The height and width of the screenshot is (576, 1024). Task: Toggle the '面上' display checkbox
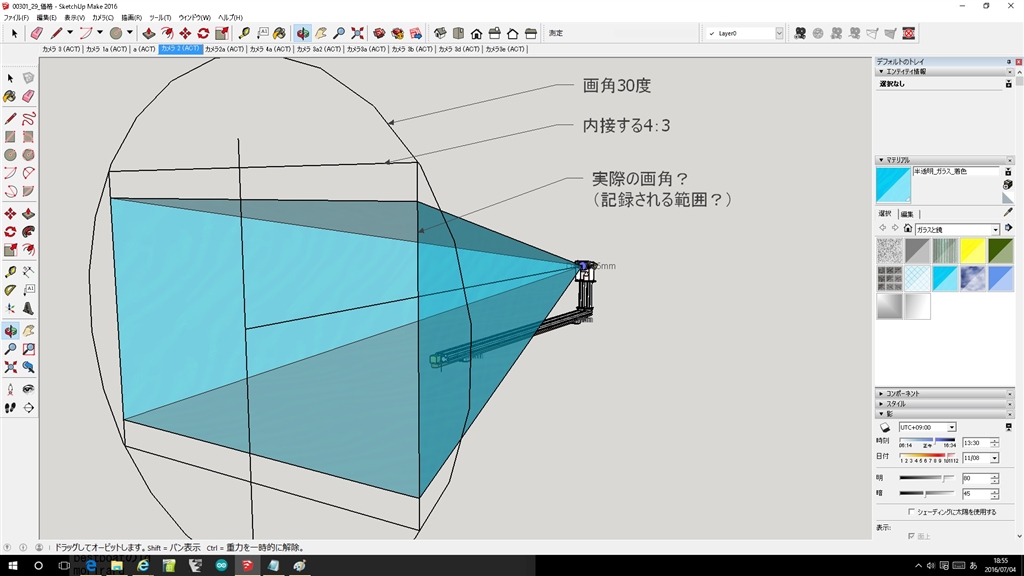912,536
